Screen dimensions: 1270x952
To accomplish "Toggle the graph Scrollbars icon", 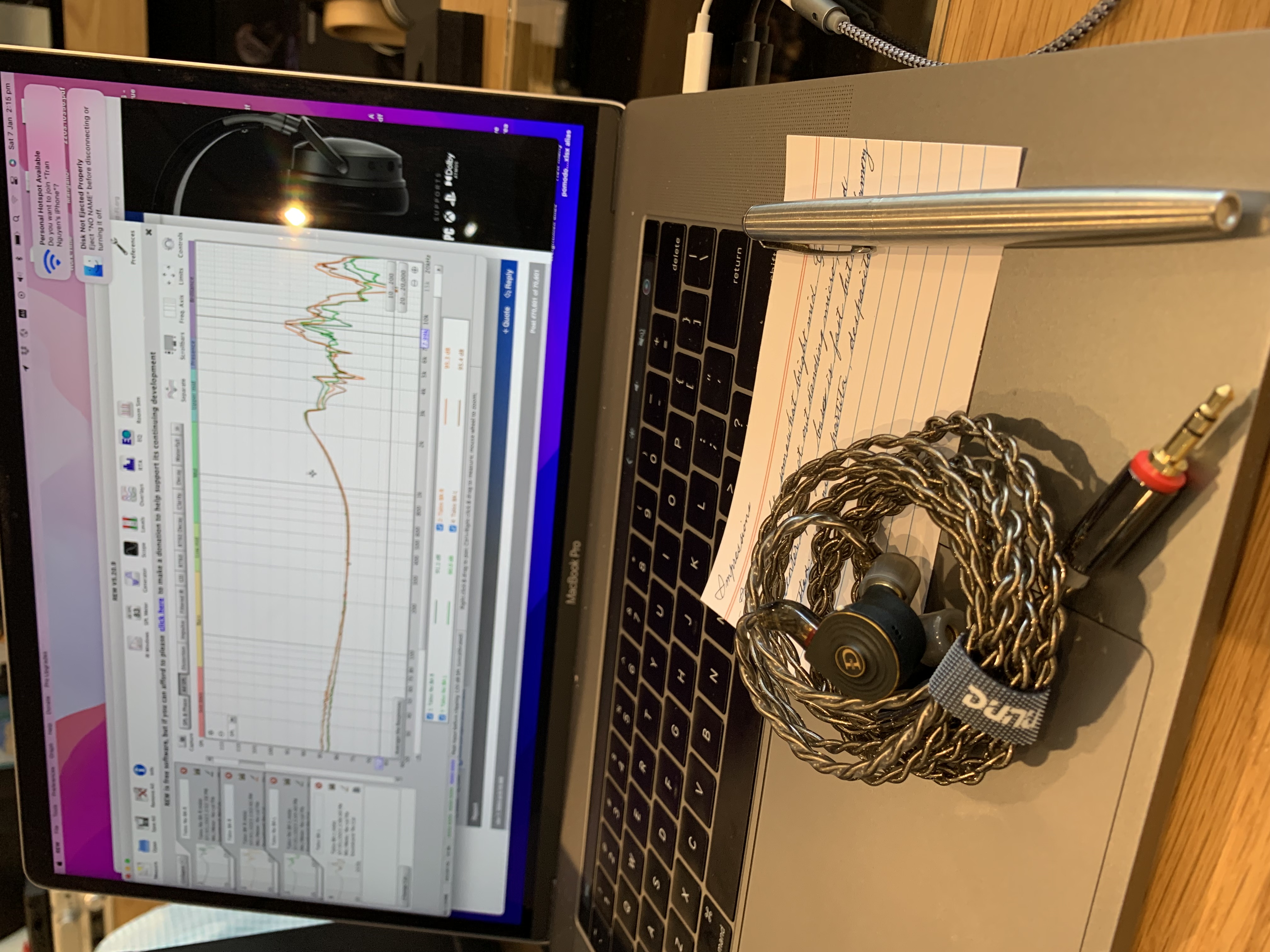I will pos(170,344).
